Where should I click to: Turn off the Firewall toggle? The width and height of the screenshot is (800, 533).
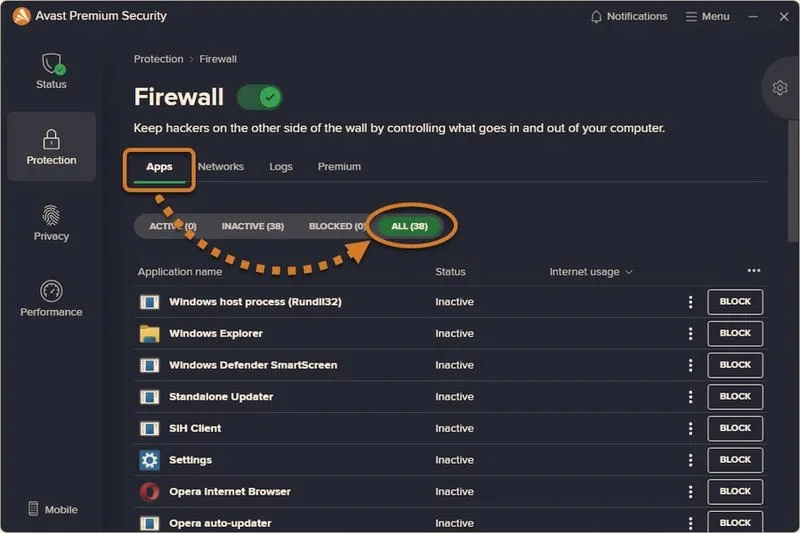pos(260,97)
